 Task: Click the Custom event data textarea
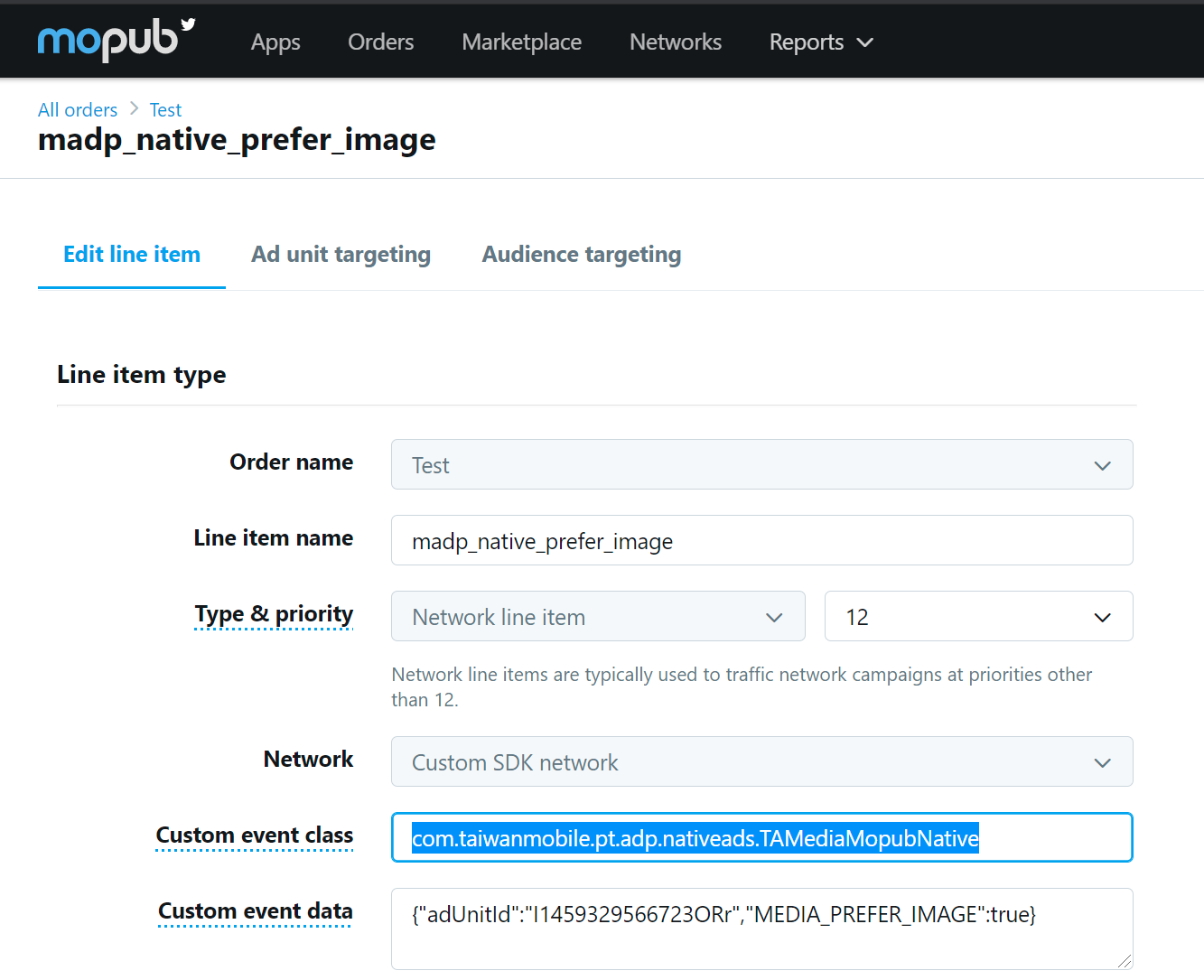coord(762,929)
